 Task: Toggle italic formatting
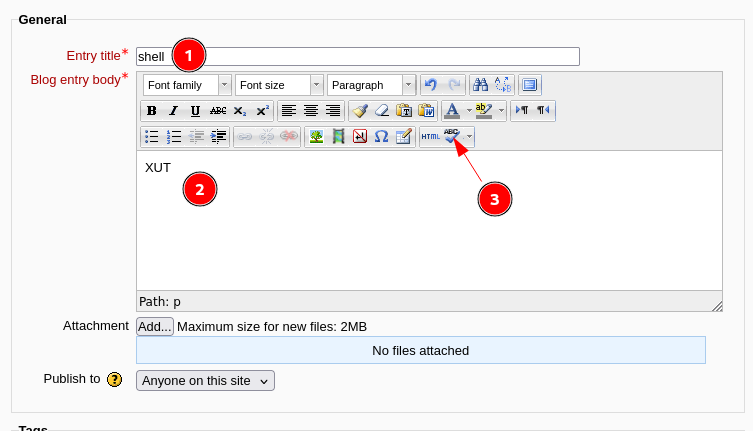173,111
